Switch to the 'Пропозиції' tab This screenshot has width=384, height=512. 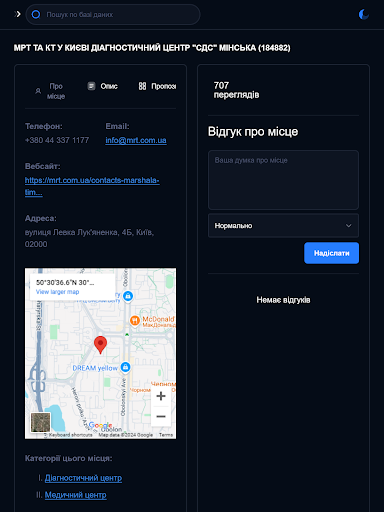157,86
